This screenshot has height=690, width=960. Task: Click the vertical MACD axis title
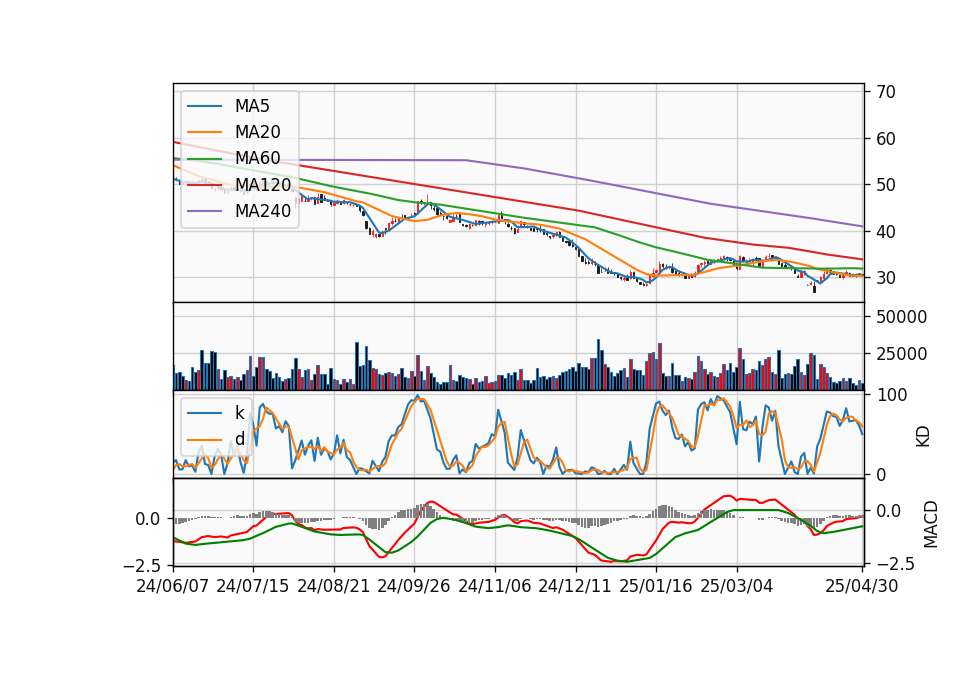tap(931, 524)
